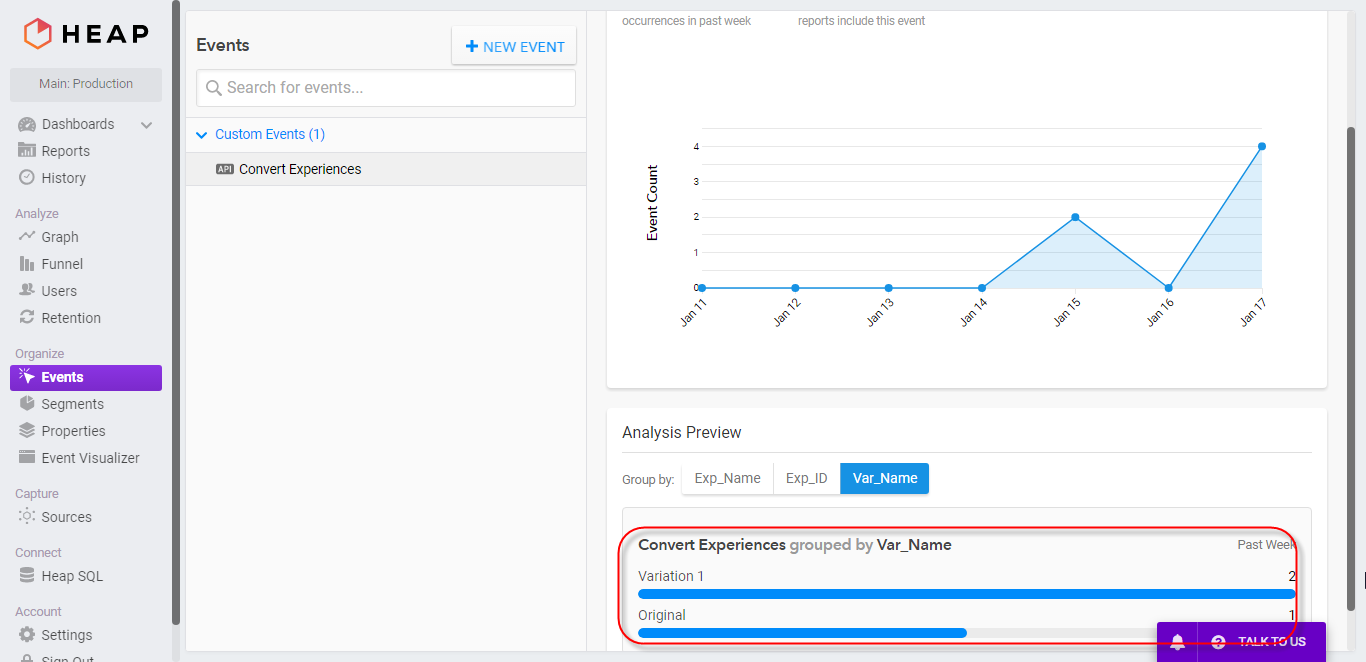This screenshot has width=1366, height=662.
Task: Open the notification bell icon
Action: click(x=1177, y=642)
